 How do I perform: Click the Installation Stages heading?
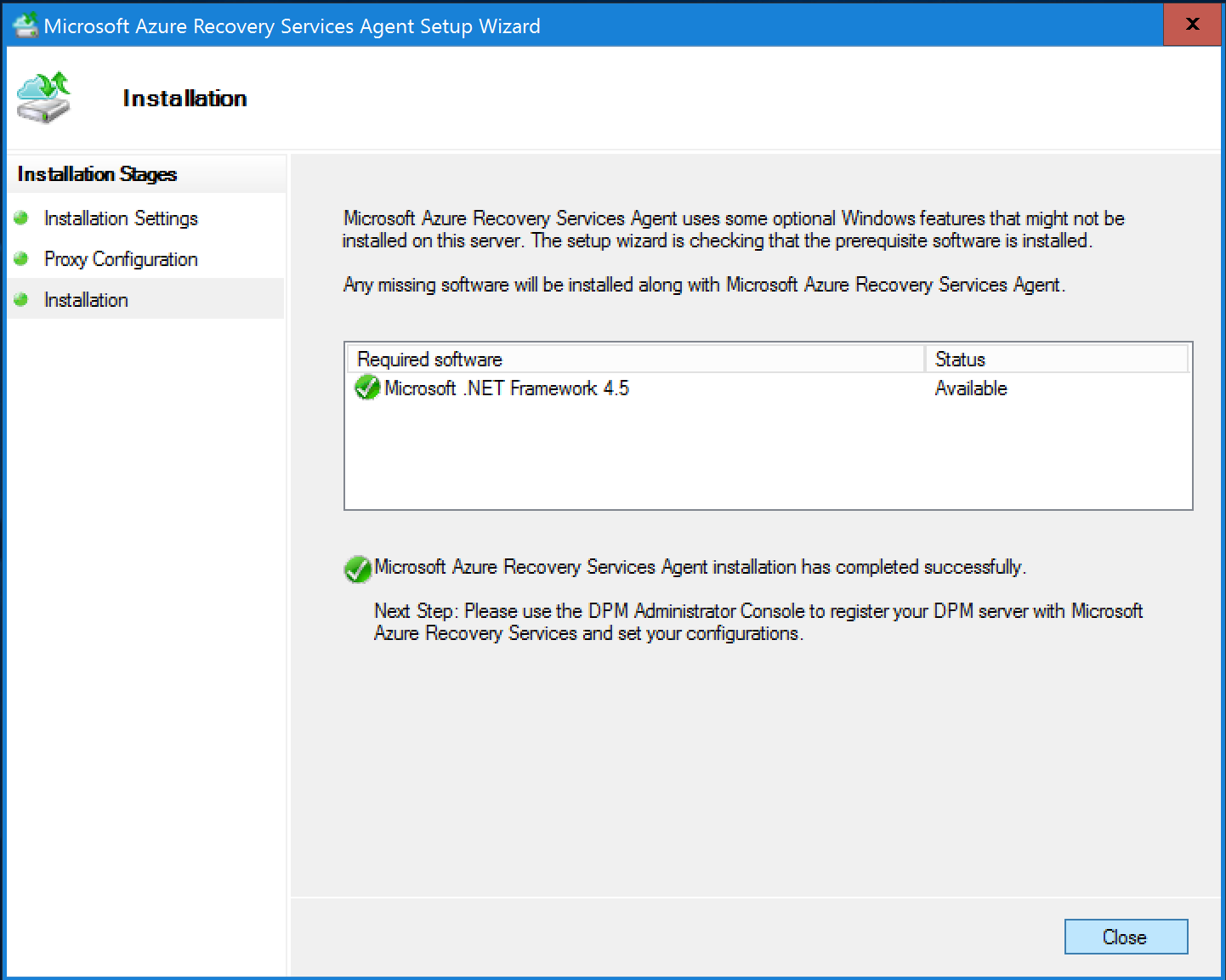pyautogui.click(x=97, y=174)
